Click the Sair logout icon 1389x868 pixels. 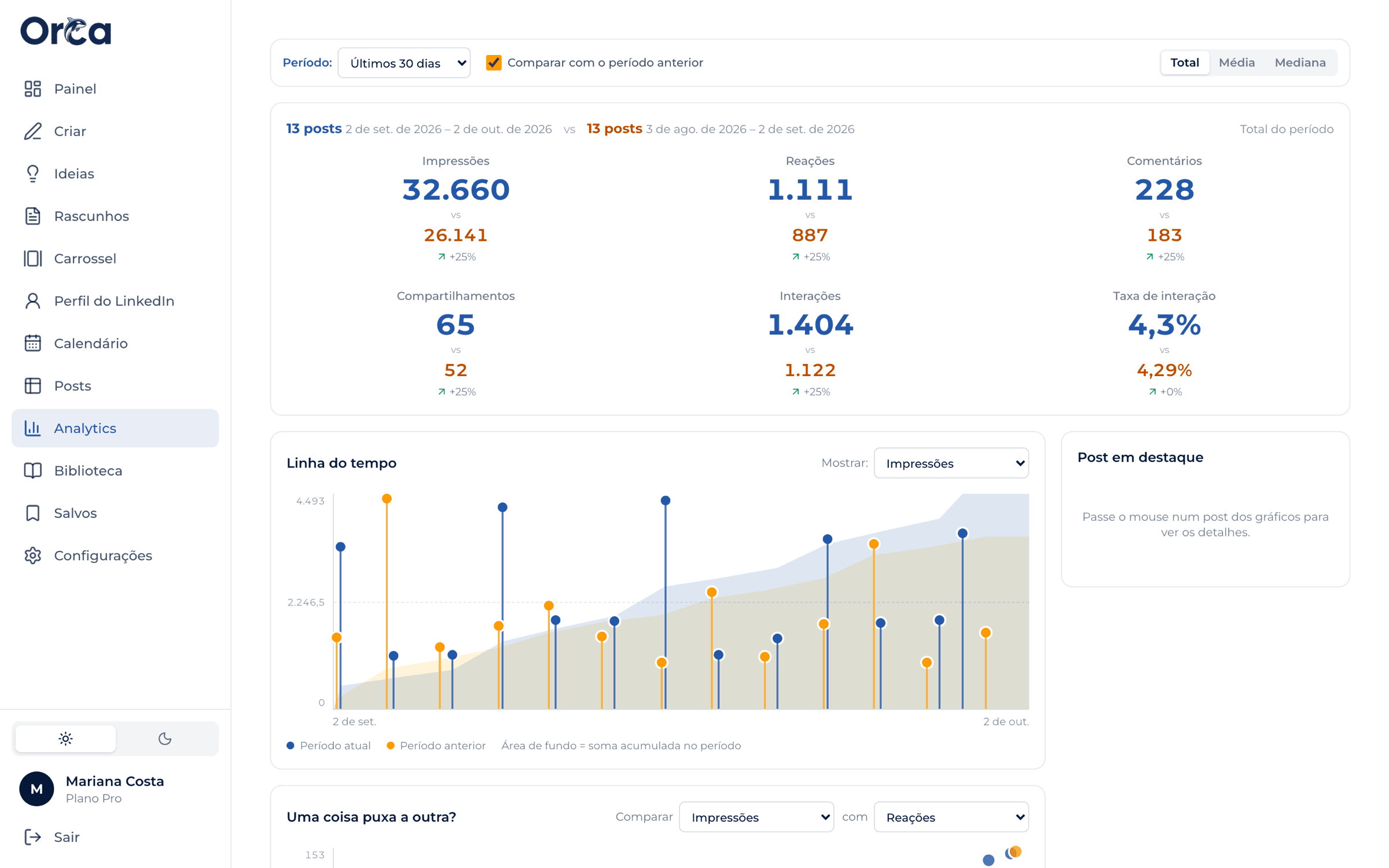pos(33,837)
